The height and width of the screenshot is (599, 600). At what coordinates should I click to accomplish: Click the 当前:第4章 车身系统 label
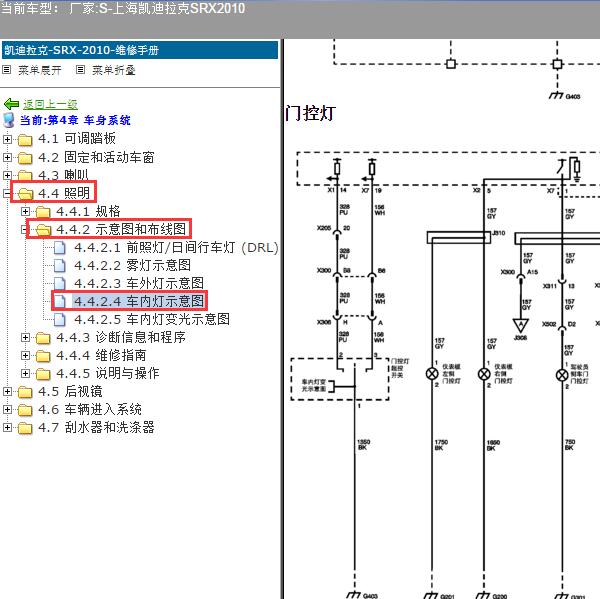pos(75,120)
